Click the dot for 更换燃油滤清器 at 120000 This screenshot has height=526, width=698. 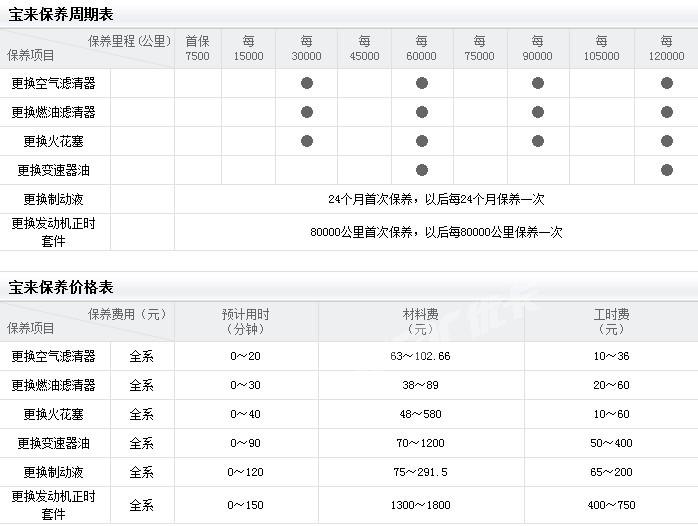tap(667, 112)
